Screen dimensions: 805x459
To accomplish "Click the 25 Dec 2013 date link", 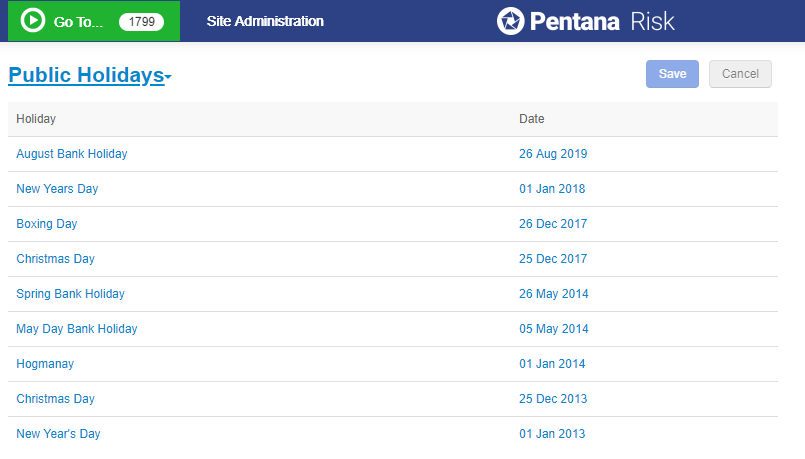I will pyautogui.click(x=553, y=399).
